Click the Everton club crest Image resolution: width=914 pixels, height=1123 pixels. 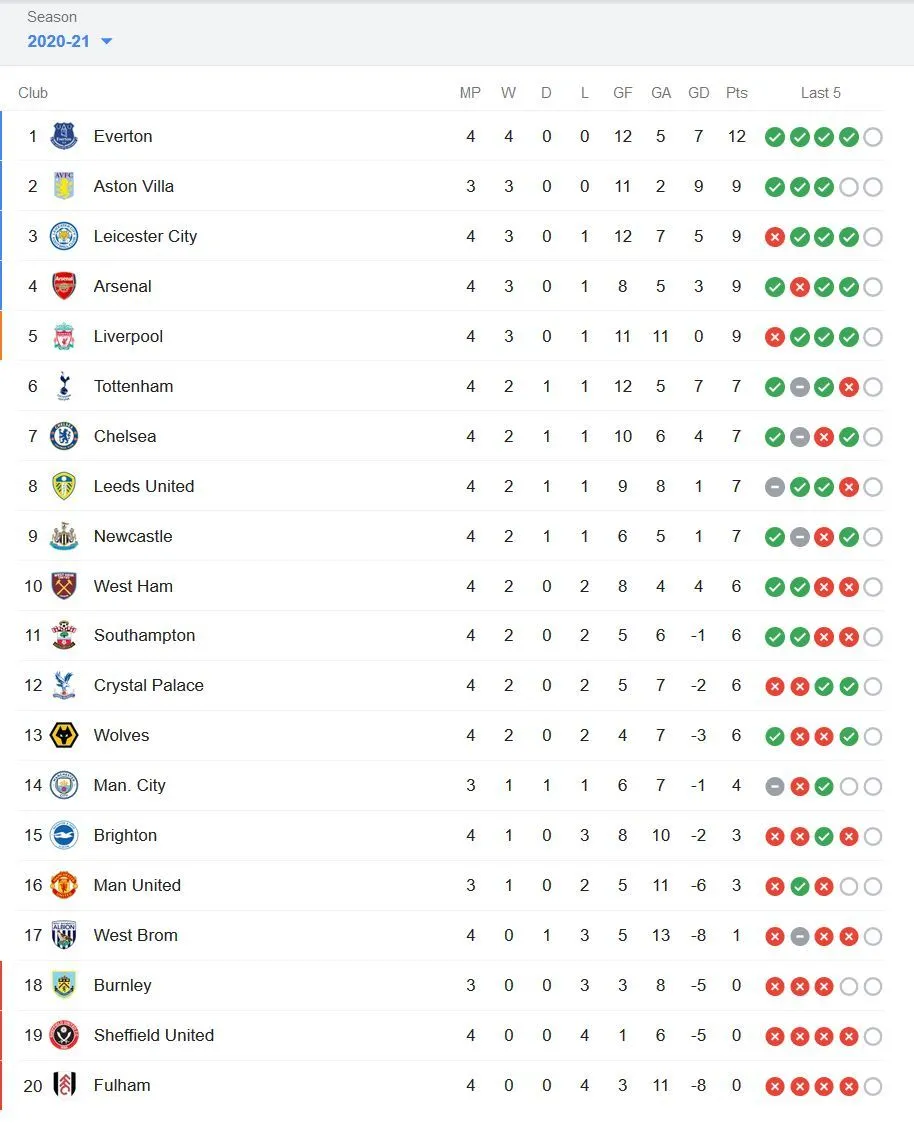(64, 136)
